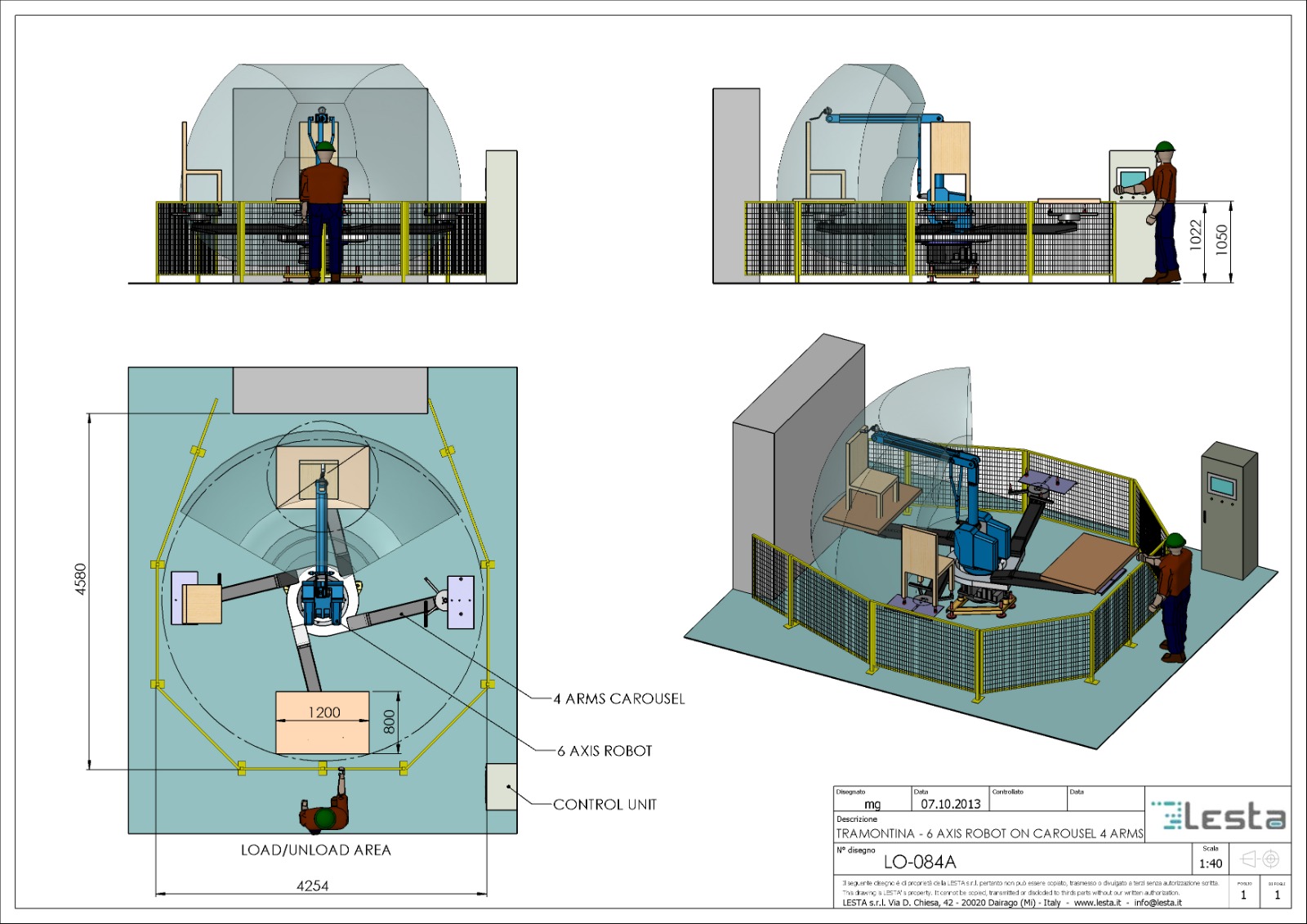The width and height of the screenshot is (1307, 924).
Task: Click the first-angle projection symbol
Action: coord(1259,859)
